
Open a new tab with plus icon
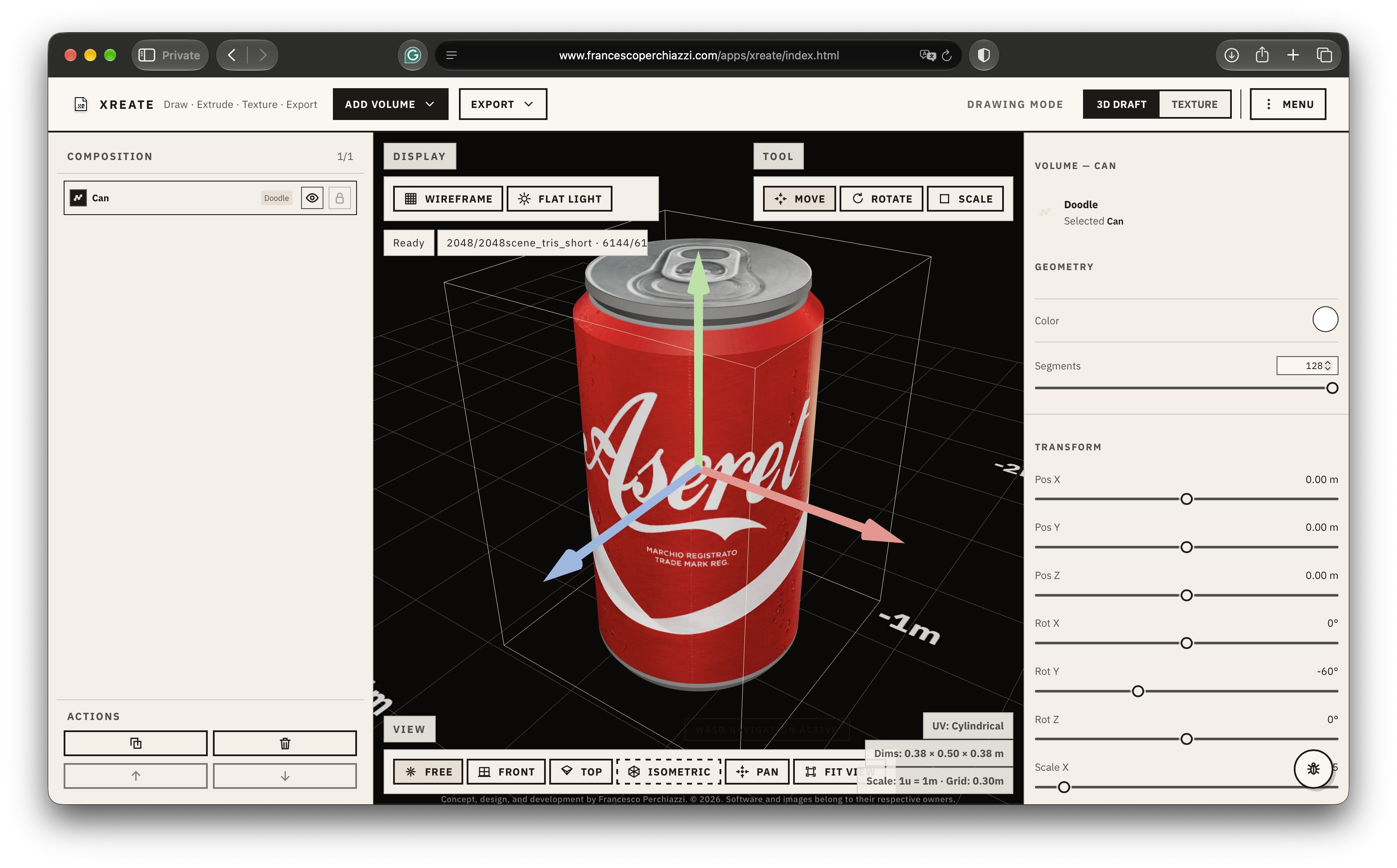pos(1292,55)
